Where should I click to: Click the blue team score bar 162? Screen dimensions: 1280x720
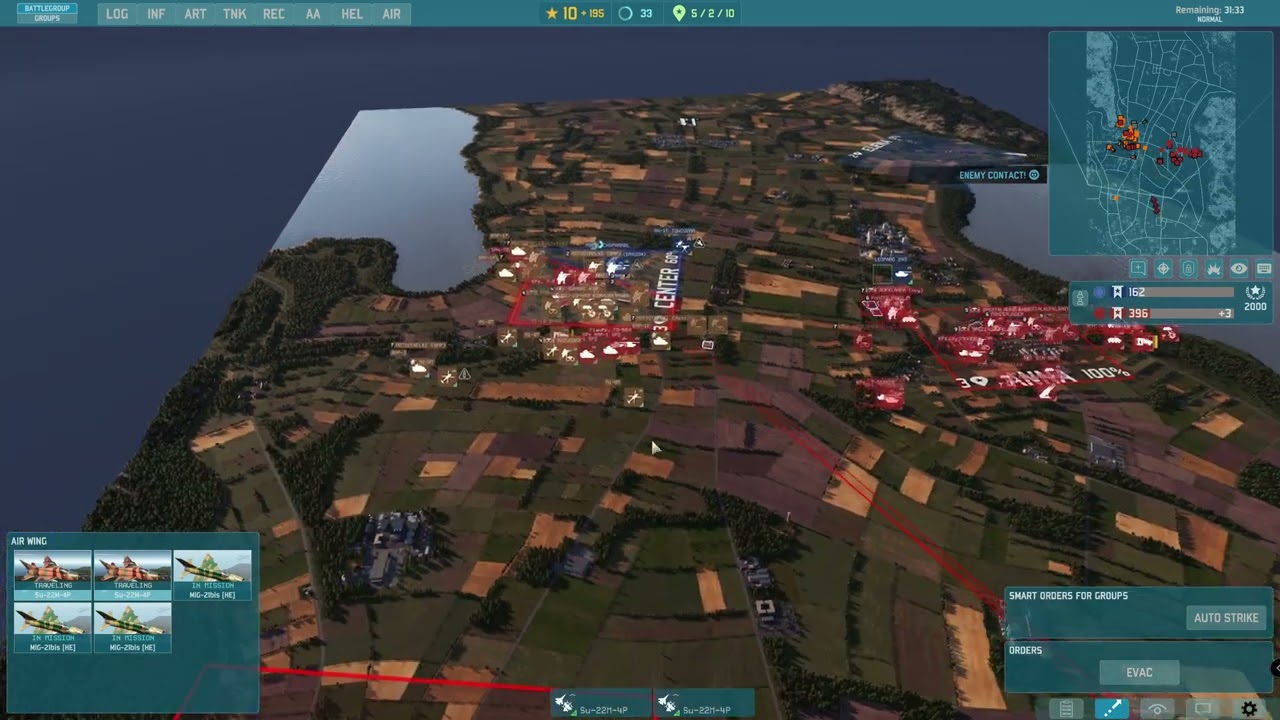1166,292
